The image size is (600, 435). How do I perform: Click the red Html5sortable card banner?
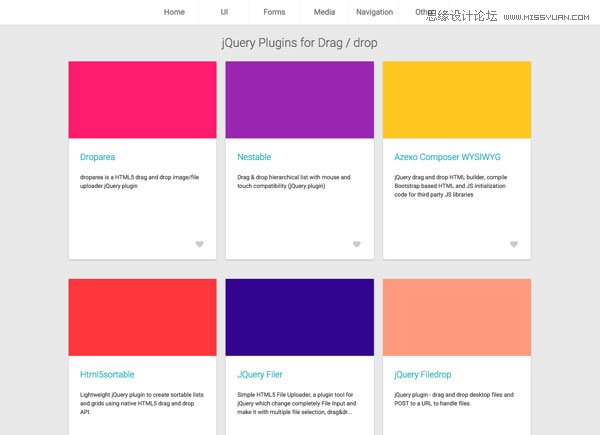[x=142, y=317]
